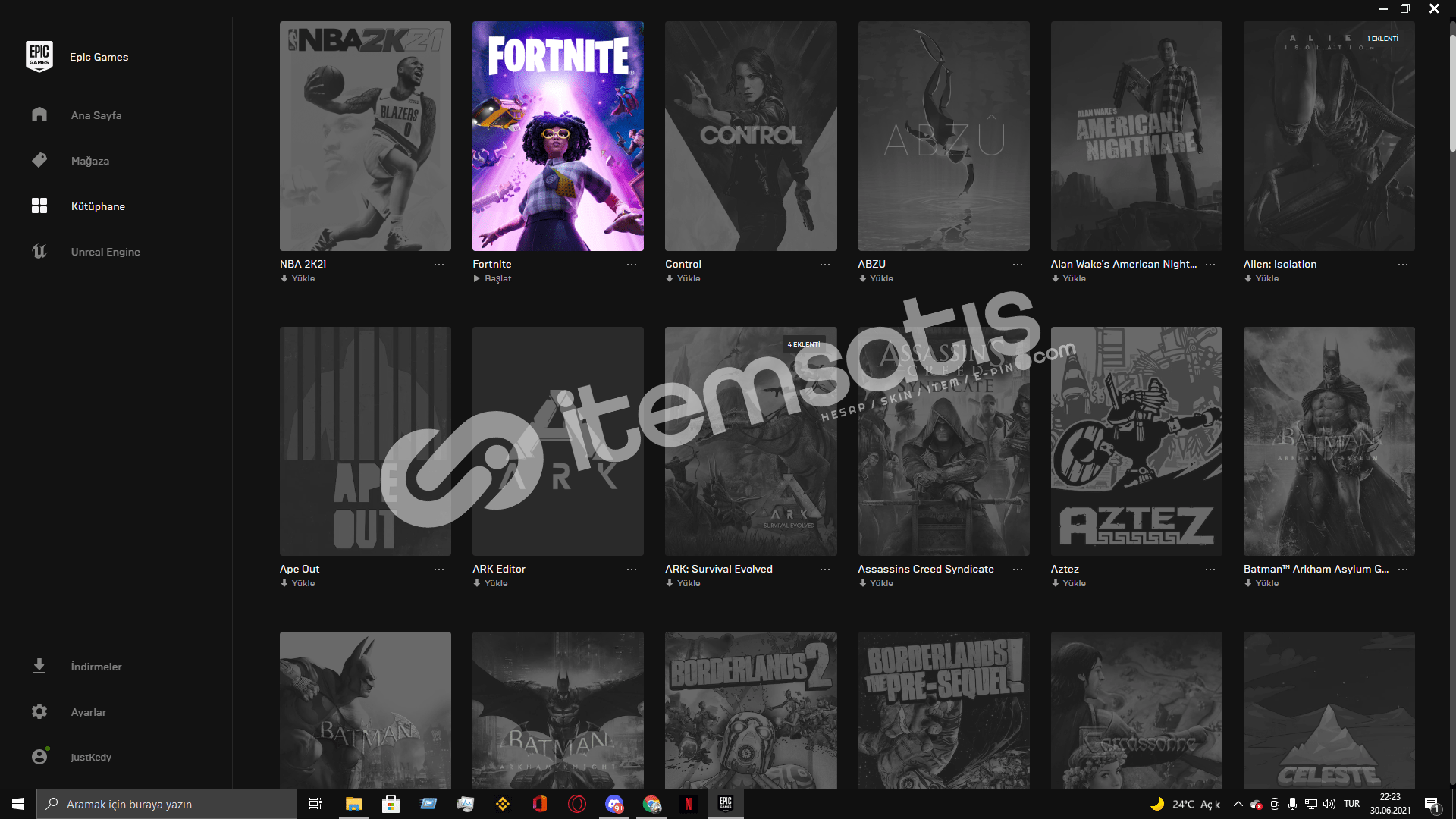Viewport: 1456px width, 819px height.
Task: Launch Fortnite with Başlat
Action: point(492,278)
